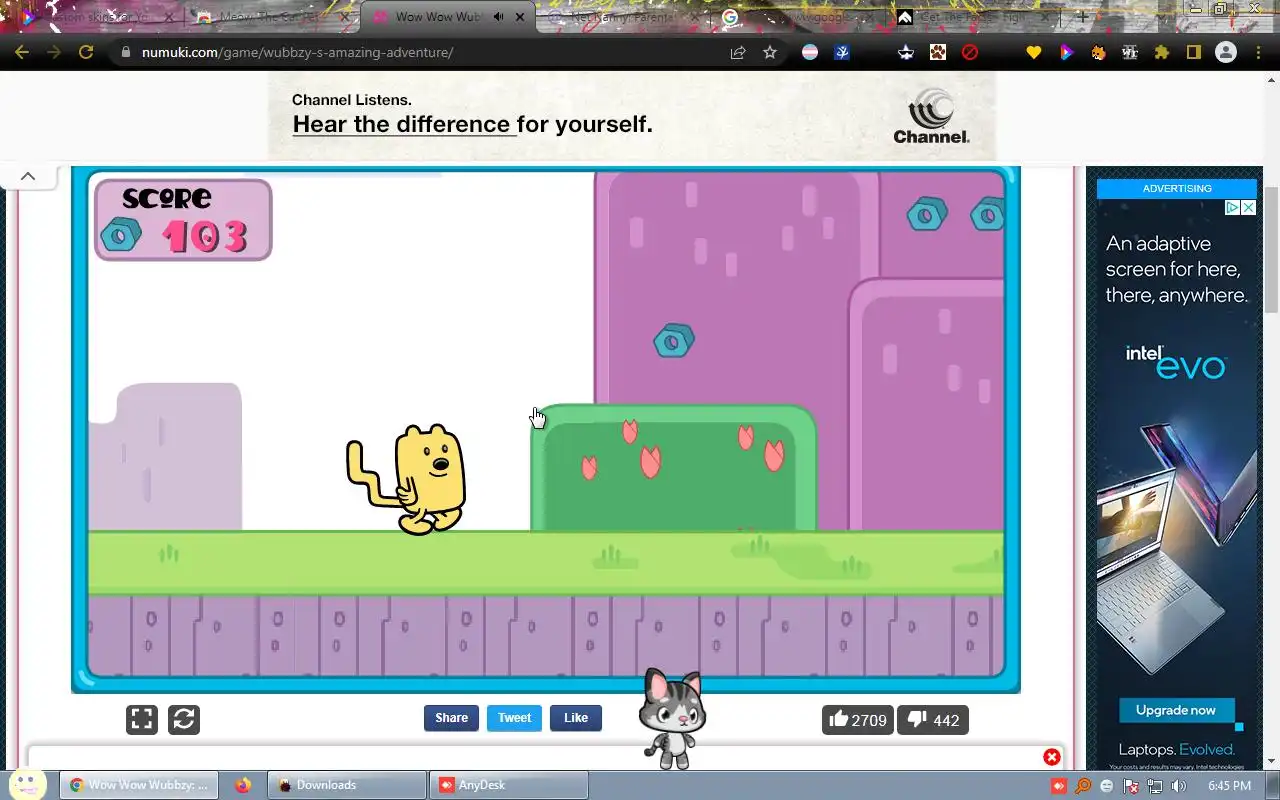The height and width of the screenshot is (800, 1280).
Task: Open the extensions puzzle piece menu
Action: pyautogui.click(x=1161, y=52)
